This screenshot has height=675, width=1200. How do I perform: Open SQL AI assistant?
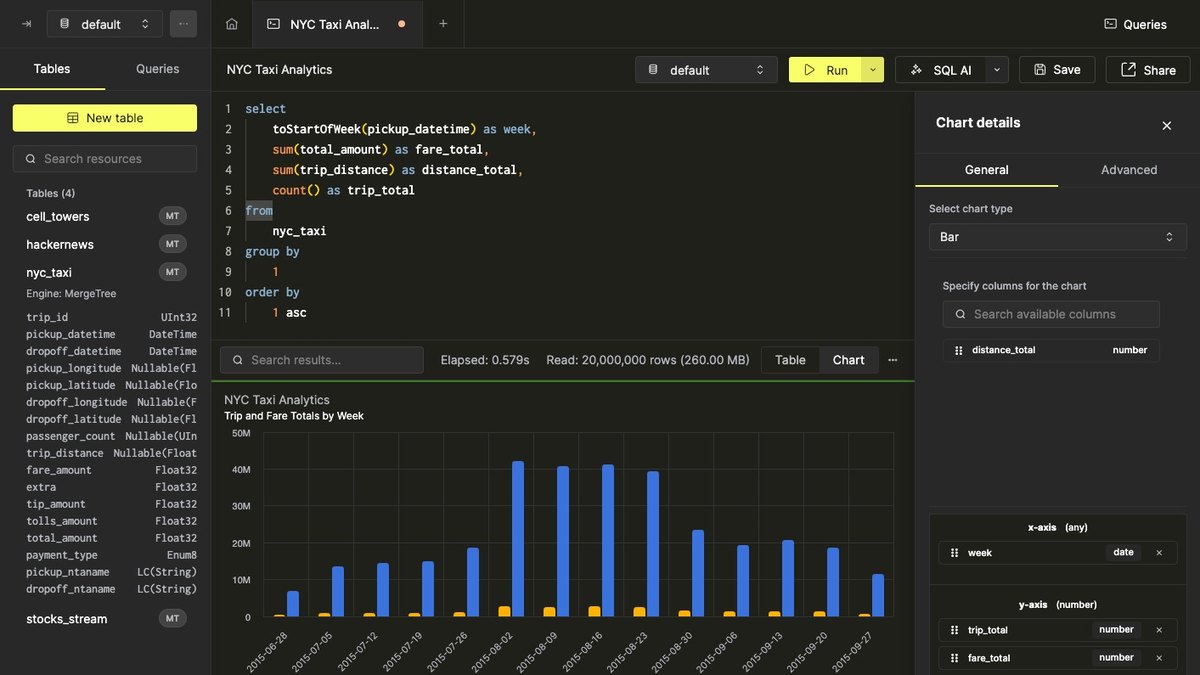tap(940, 70)
